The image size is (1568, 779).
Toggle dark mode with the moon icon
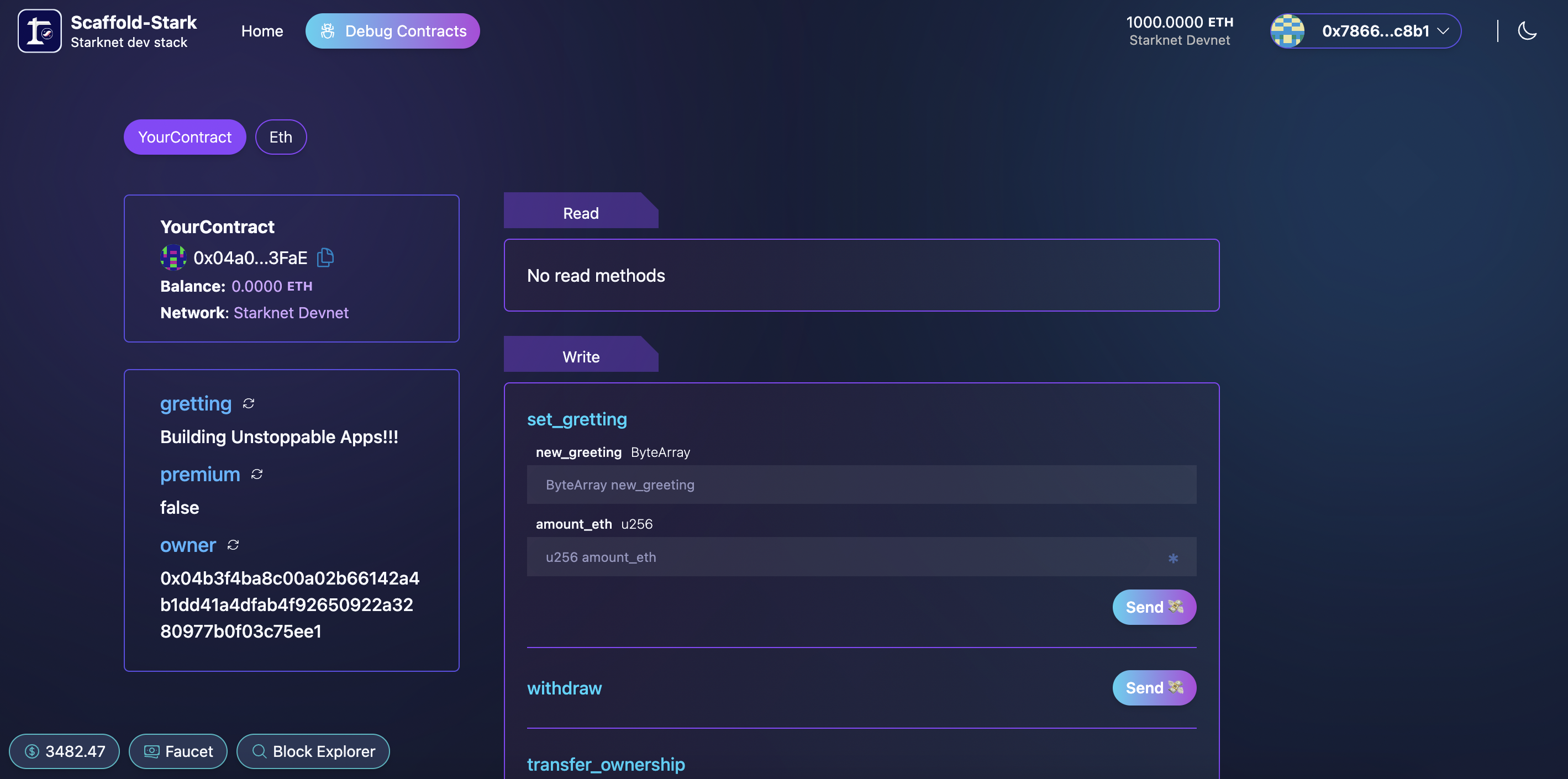click(1527, 31)
